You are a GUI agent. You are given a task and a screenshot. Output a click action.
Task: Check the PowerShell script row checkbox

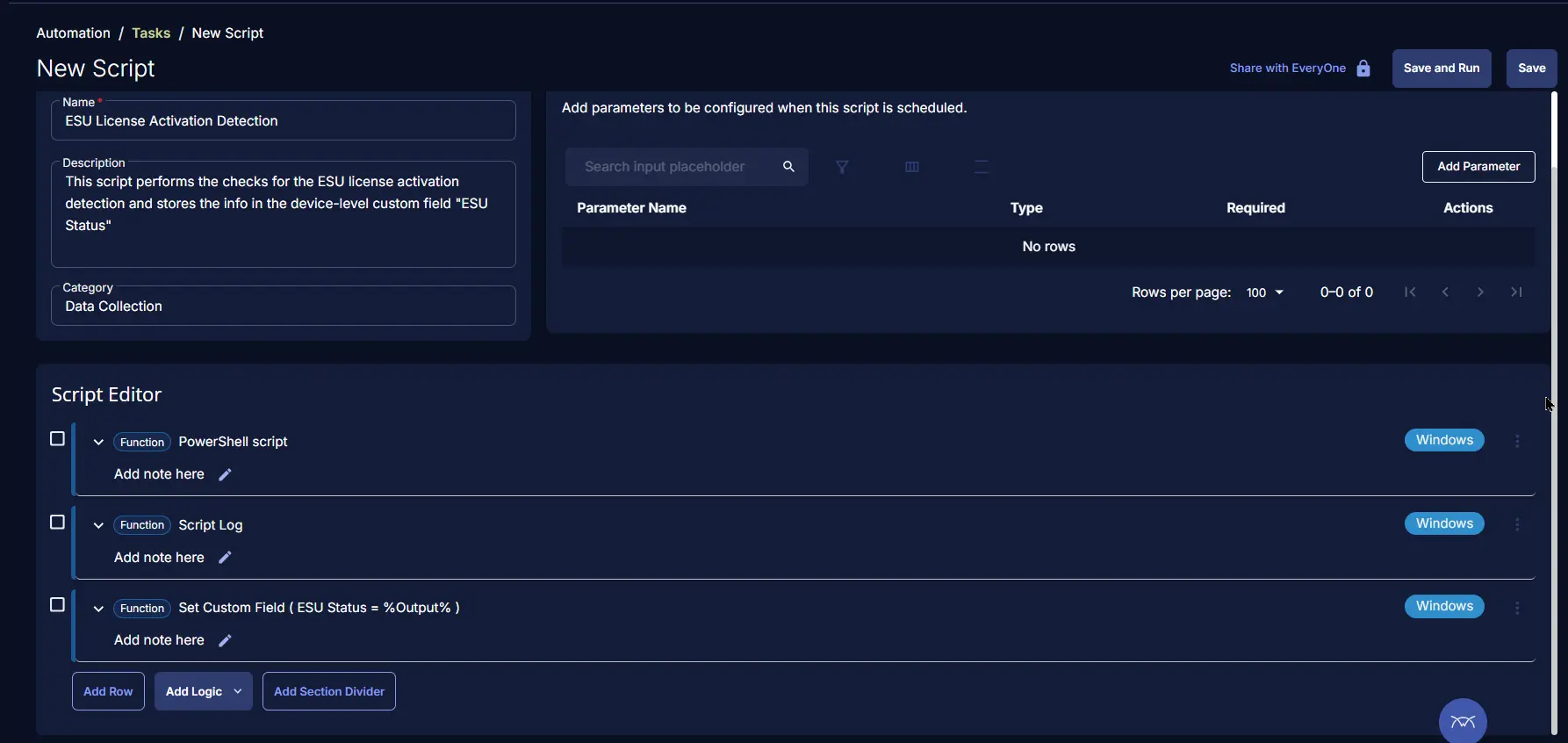(x=58, y=439)
